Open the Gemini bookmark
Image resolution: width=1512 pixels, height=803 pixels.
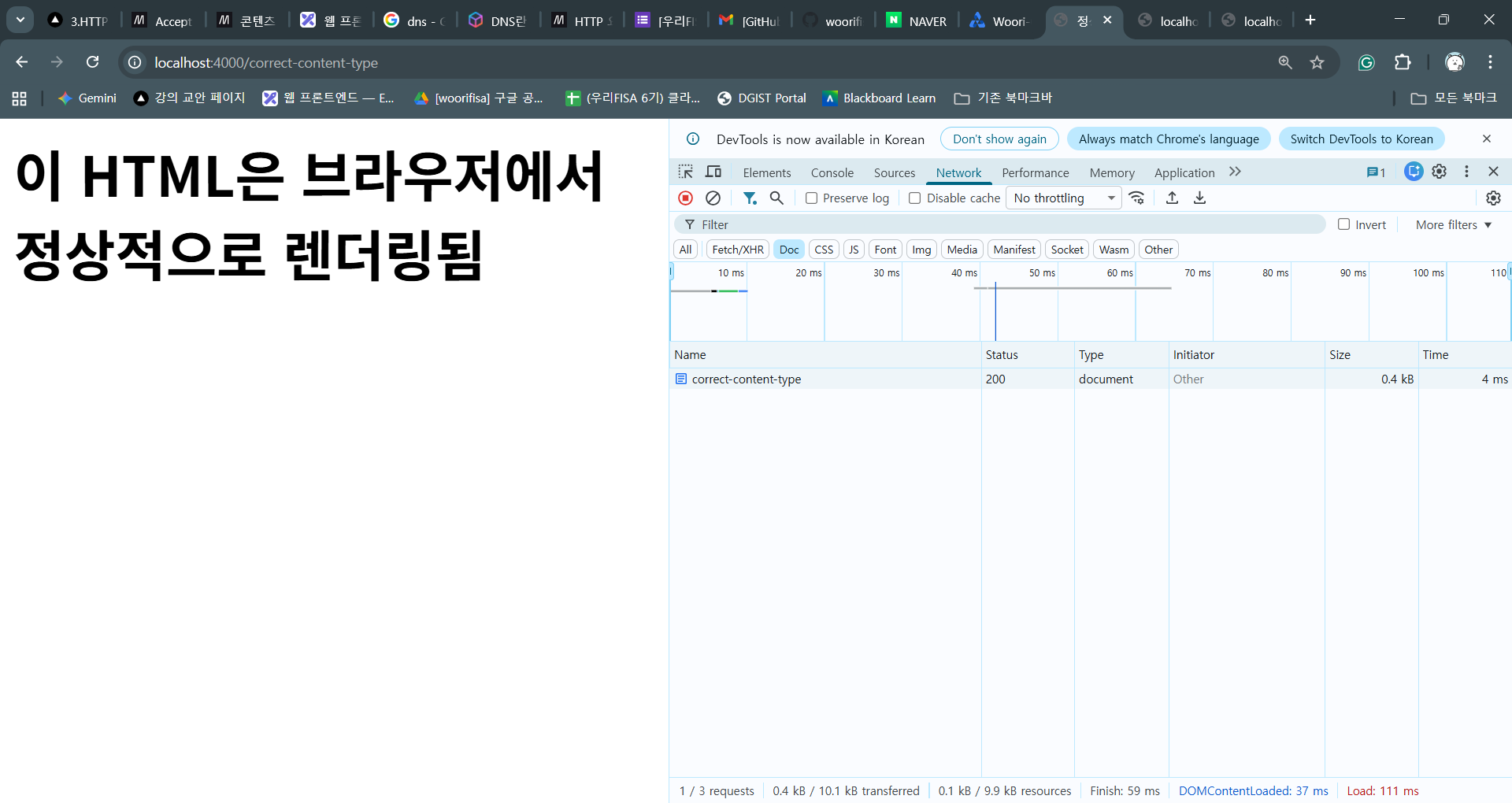(x=87, y=98)
